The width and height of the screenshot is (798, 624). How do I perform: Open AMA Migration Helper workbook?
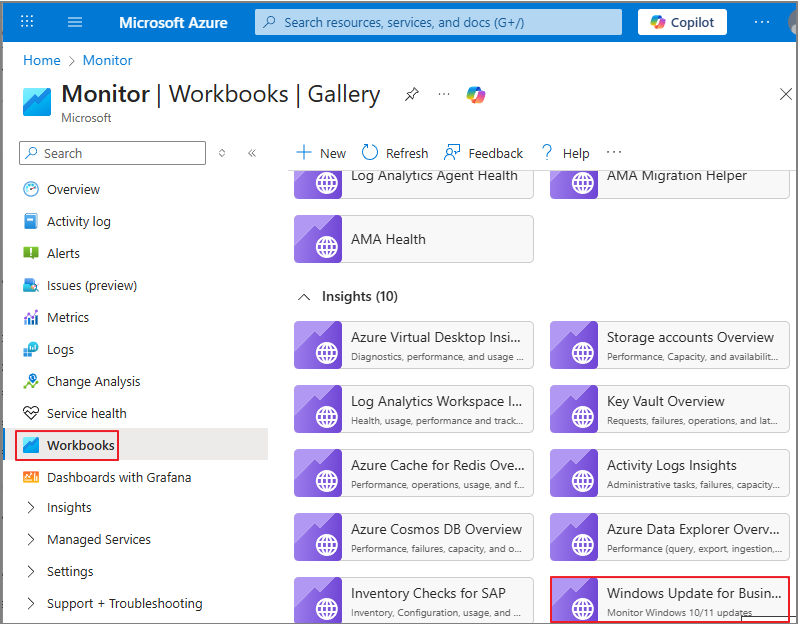pyautogui.click(x=670, y=183)
